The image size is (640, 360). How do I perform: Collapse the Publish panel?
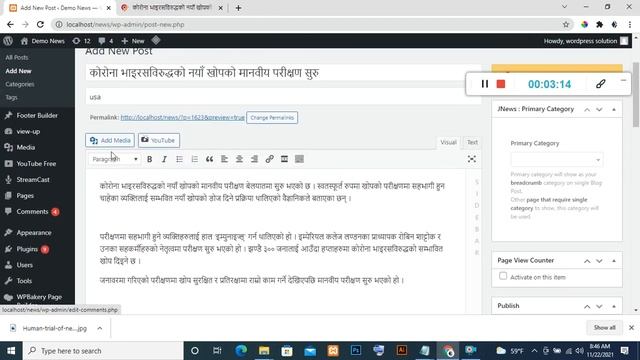click(x=613, y=306)
